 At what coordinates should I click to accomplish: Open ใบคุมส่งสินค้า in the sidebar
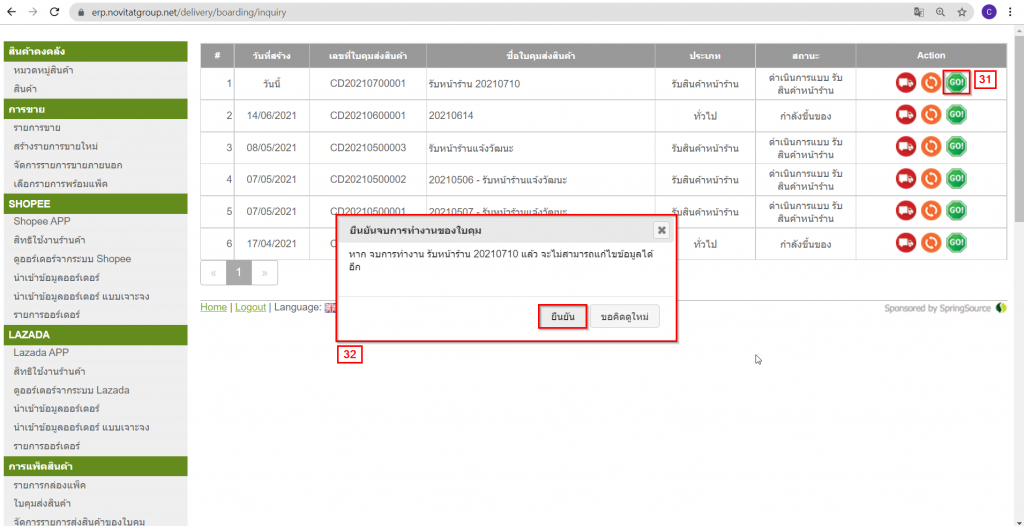click(x=42, y=502)
